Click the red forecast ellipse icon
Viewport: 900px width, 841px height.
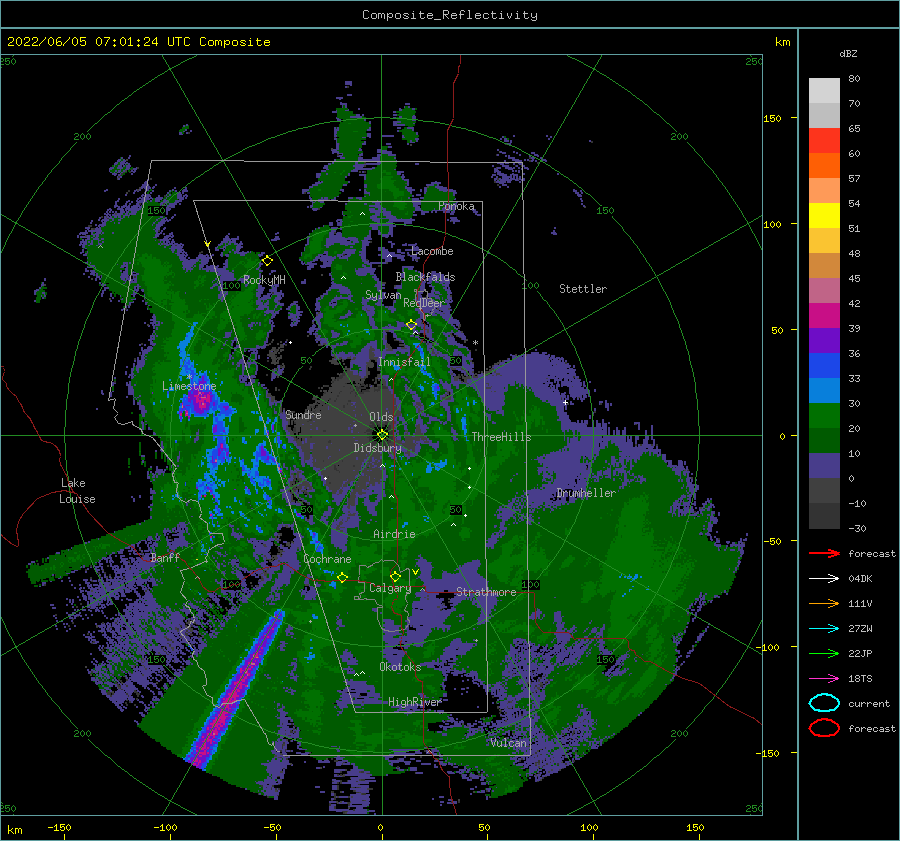[824, 728]
